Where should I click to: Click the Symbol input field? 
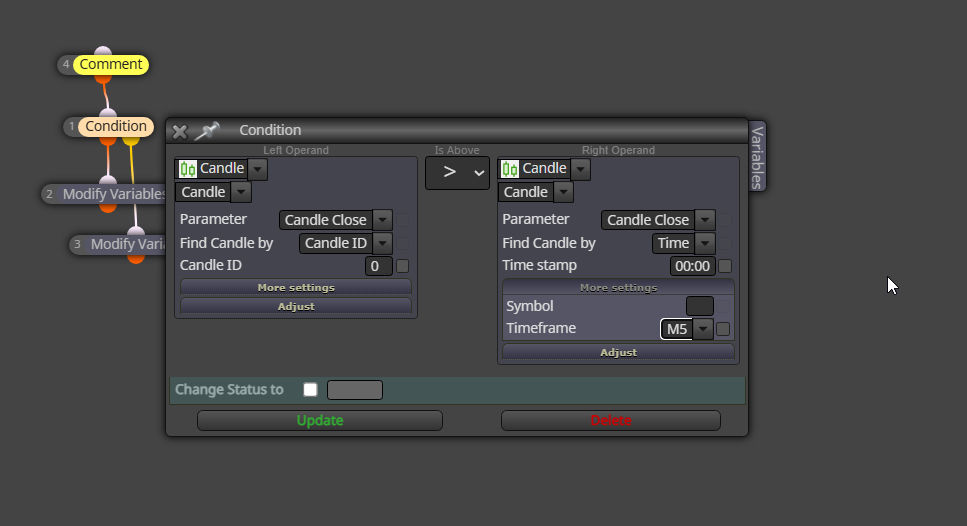[x=700, y=306]
